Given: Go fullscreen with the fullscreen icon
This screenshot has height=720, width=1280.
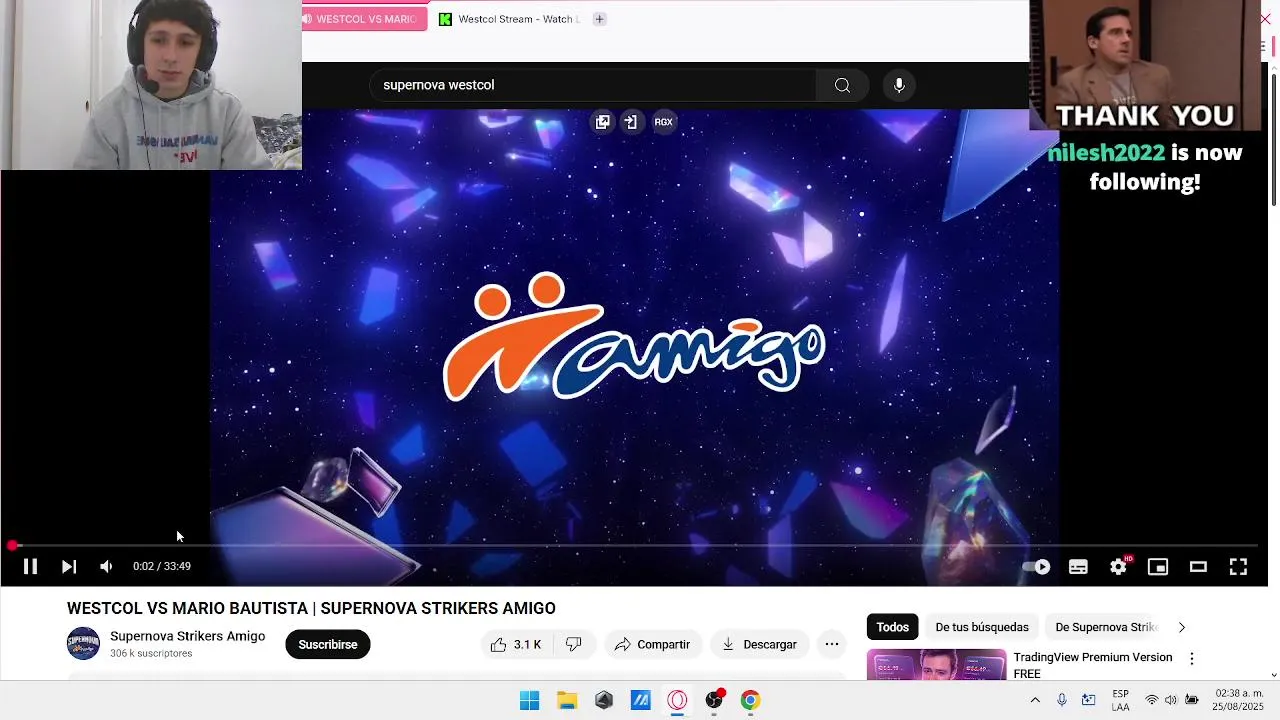Looking at the screenshot, I should click(x=1238, y=567).
